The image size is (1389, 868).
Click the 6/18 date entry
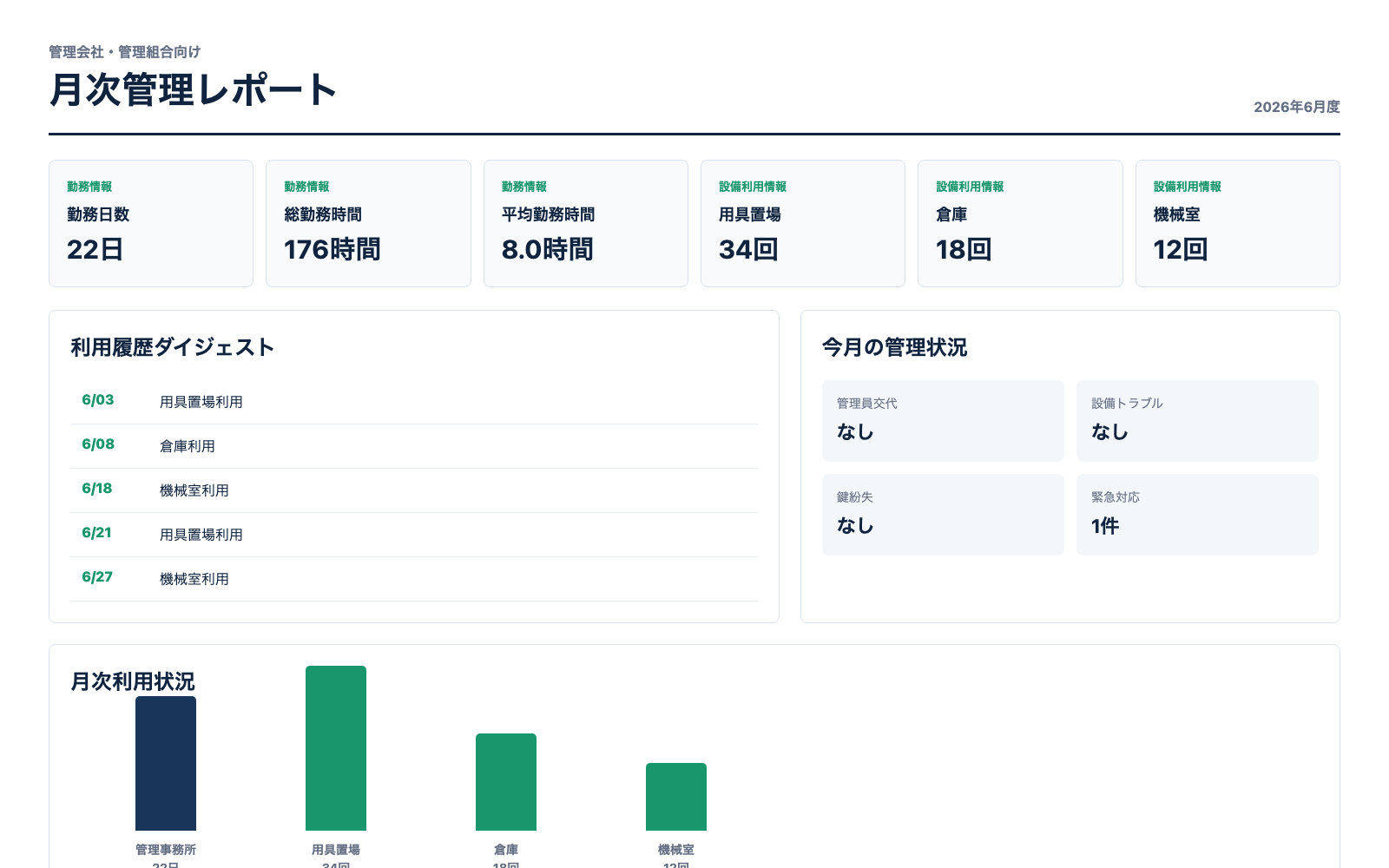coord(97,489)
